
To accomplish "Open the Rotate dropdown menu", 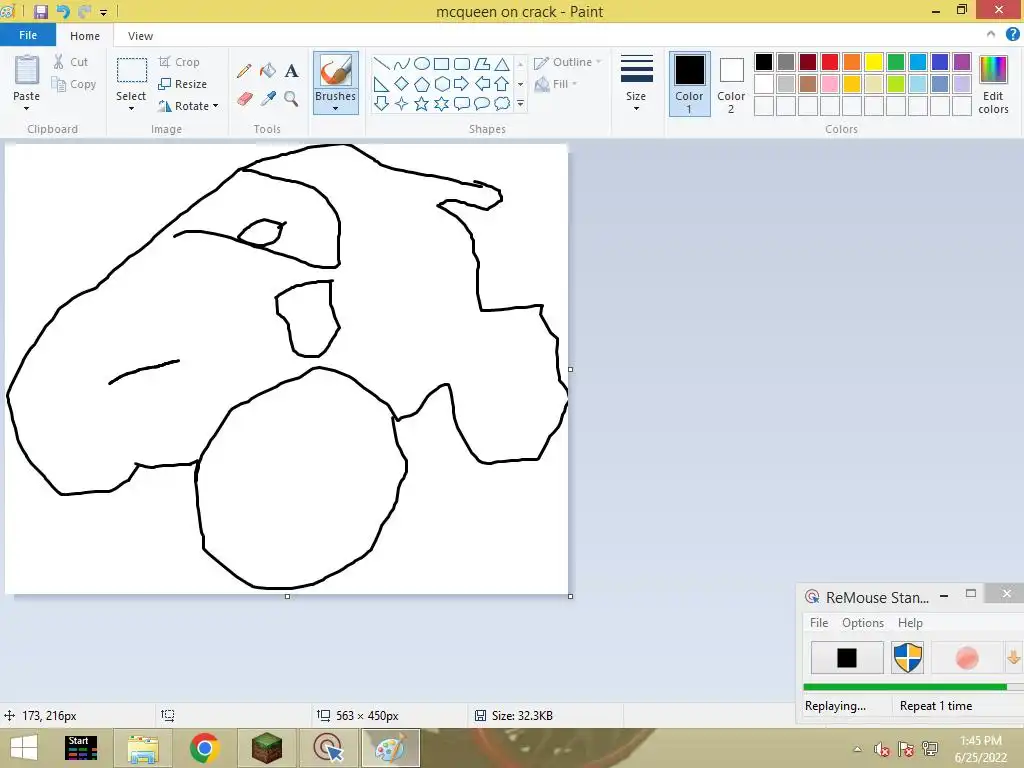I will click(188, 106).
